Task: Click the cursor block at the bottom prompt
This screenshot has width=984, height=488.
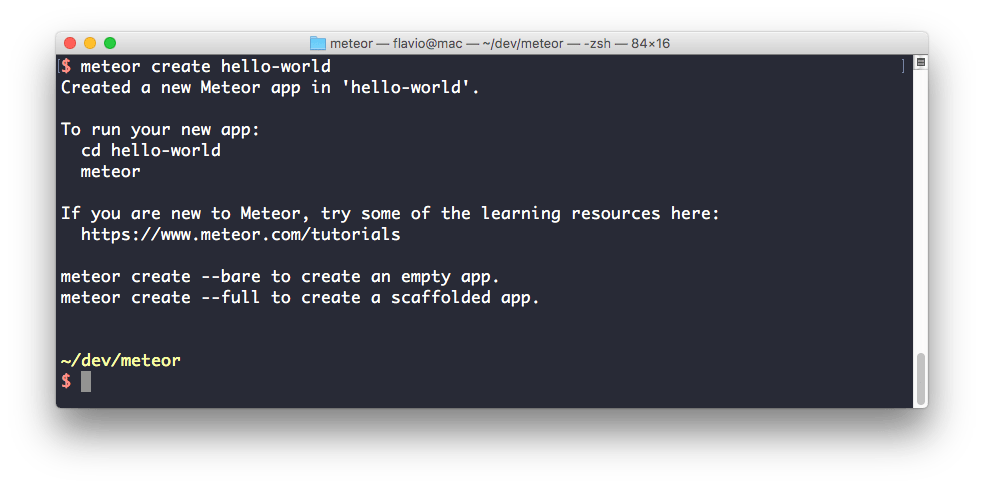Action: coord(86,381)
